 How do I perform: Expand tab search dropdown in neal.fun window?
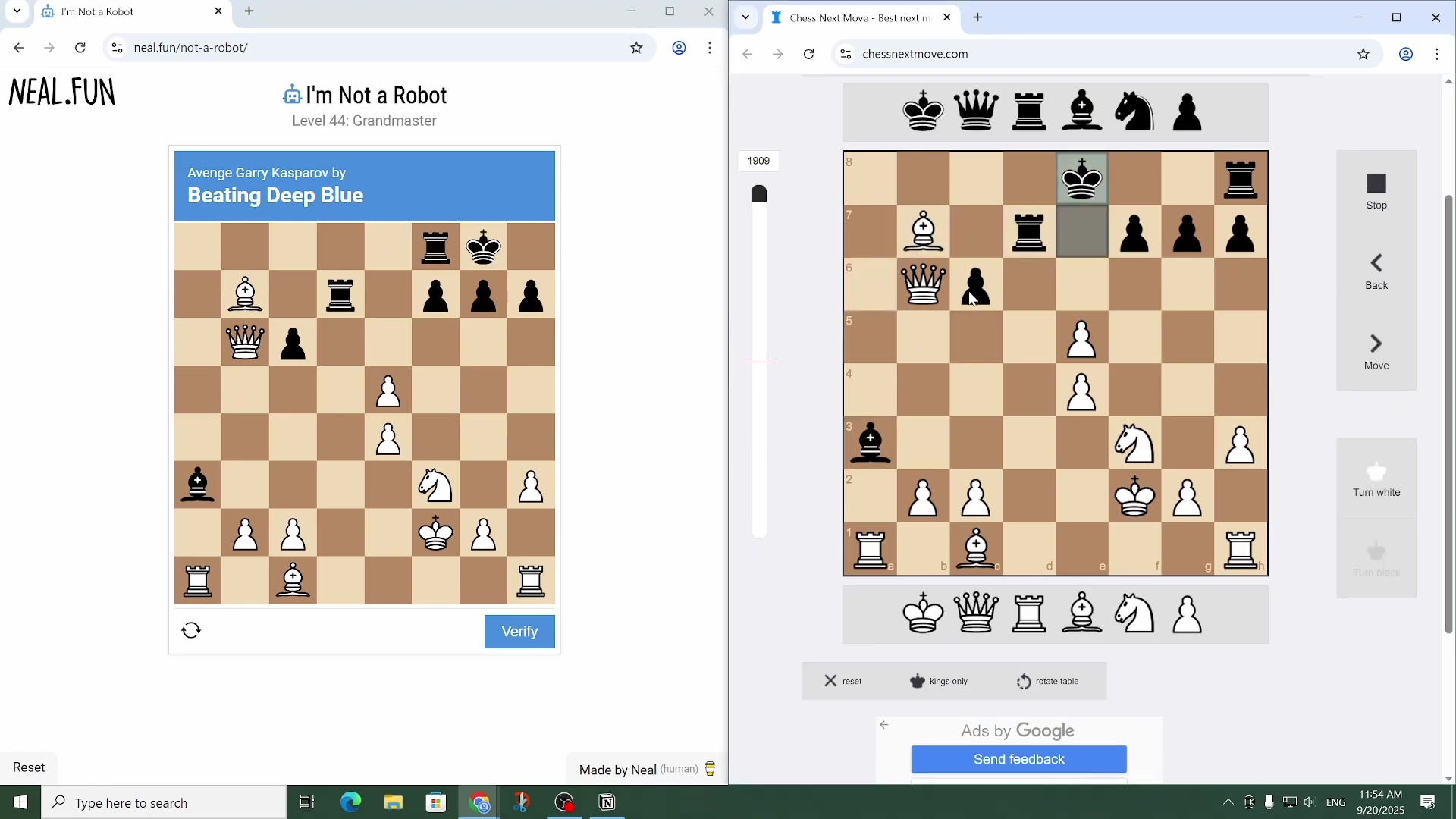click(x=17, y=11)
